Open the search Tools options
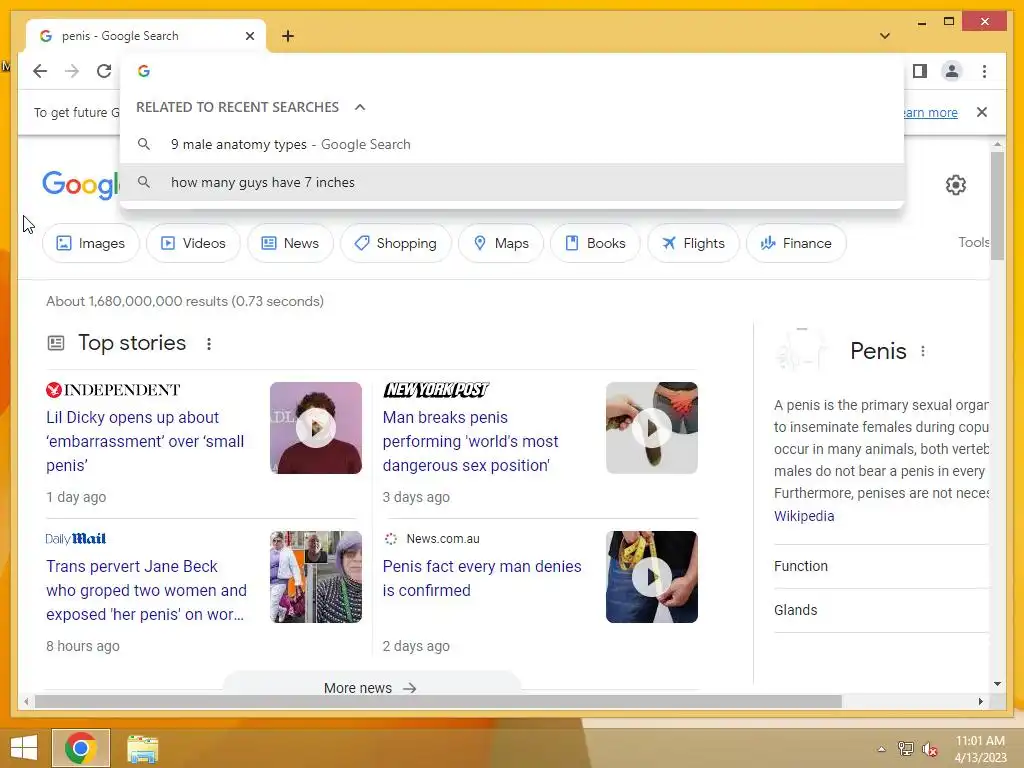 (x=974, y=242)
